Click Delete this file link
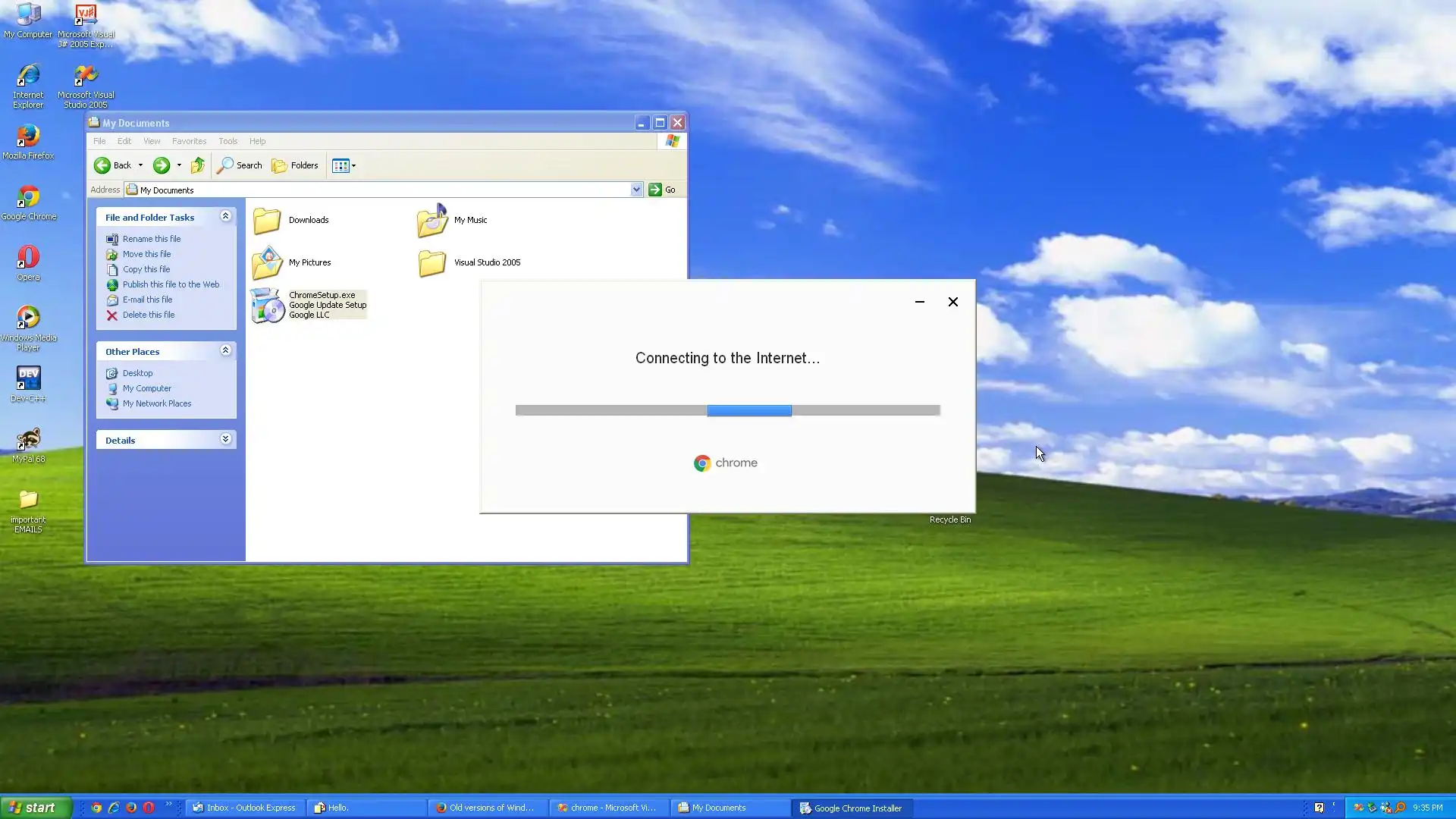The image size is (1456, 819). pyautogui.click(x=148, y=315)
